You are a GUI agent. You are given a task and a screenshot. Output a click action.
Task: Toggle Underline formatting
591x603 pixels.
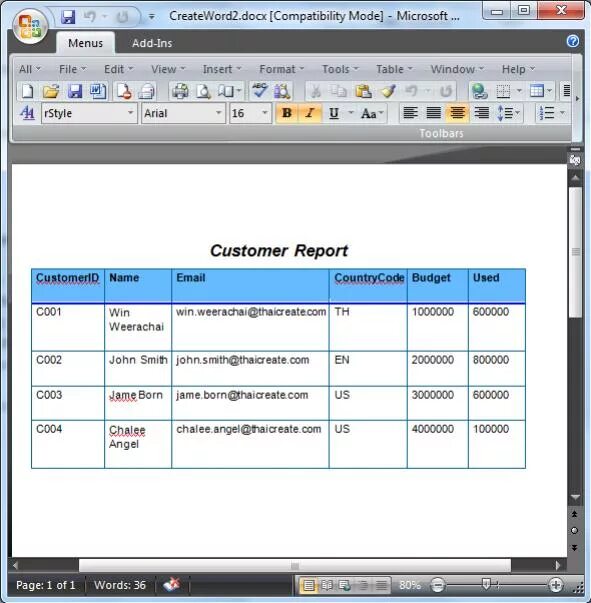click(x=334, y=113)
